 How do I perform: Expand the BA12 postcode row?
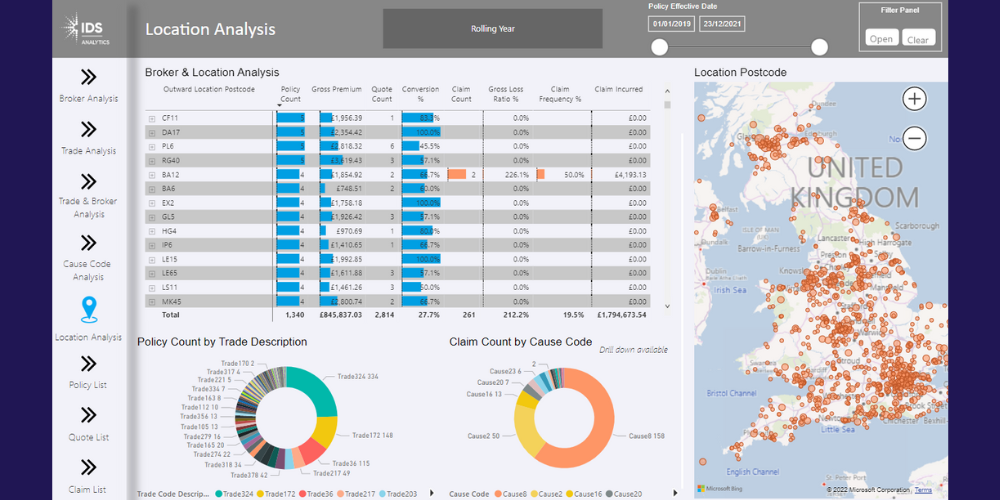(152, 174)
